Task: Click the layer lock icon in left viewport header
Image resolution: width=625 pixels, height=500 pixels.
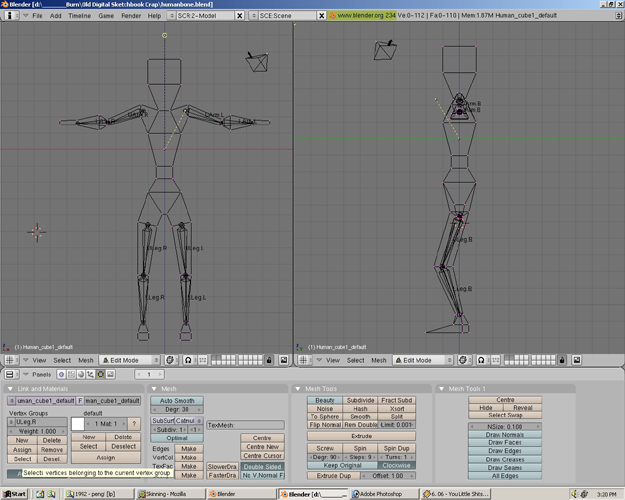Action: click(269, 360)
